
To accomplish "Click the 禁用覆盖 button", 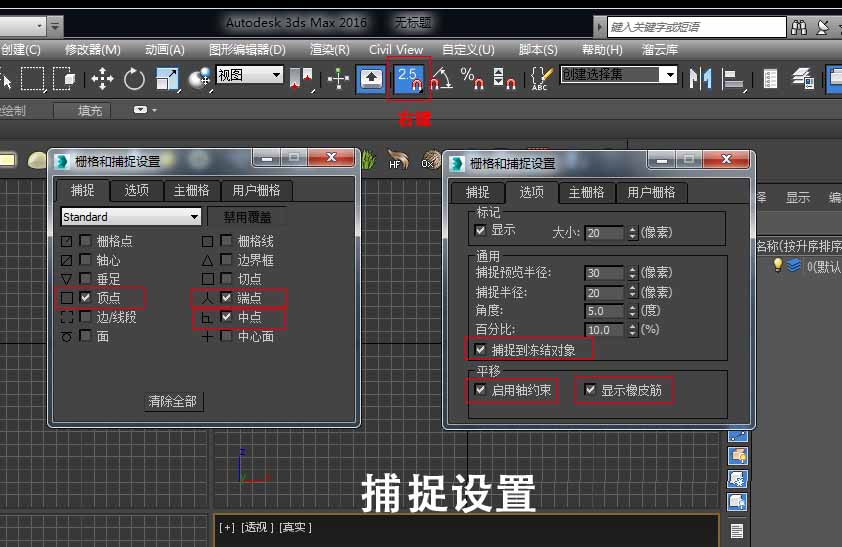I will click(x=246, y=216).
